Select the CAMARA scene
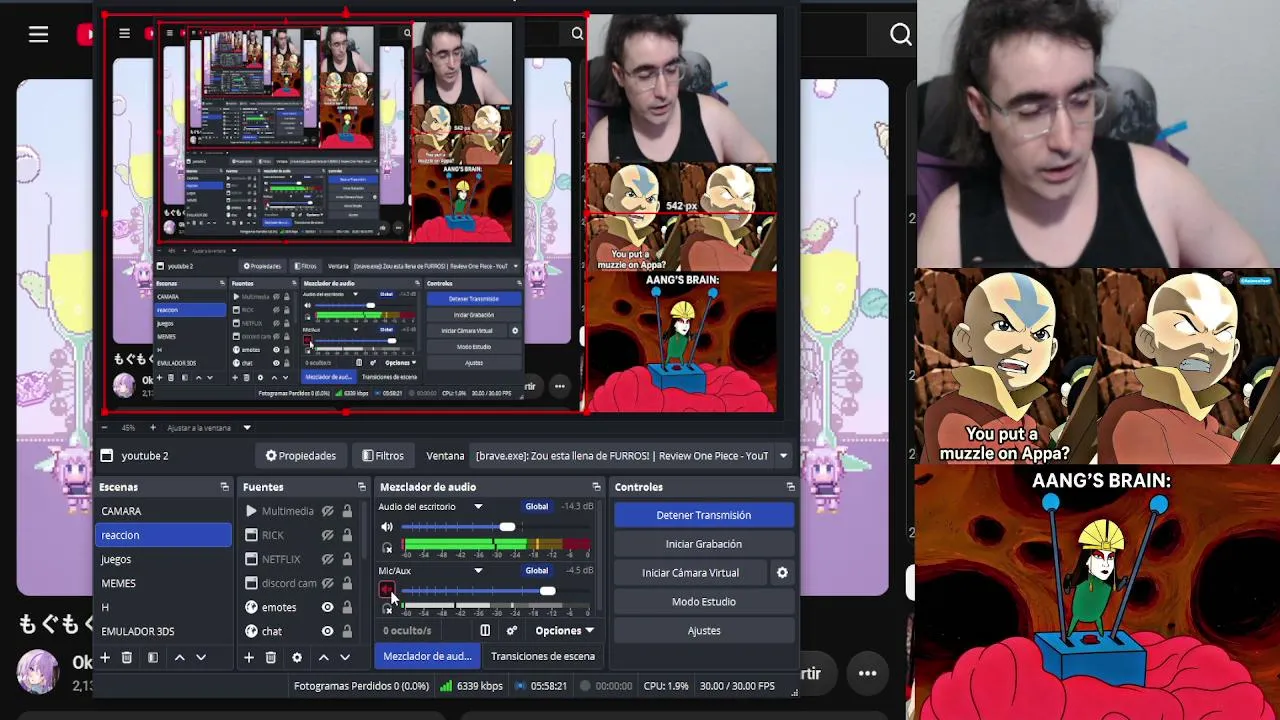 click(163, 511)
